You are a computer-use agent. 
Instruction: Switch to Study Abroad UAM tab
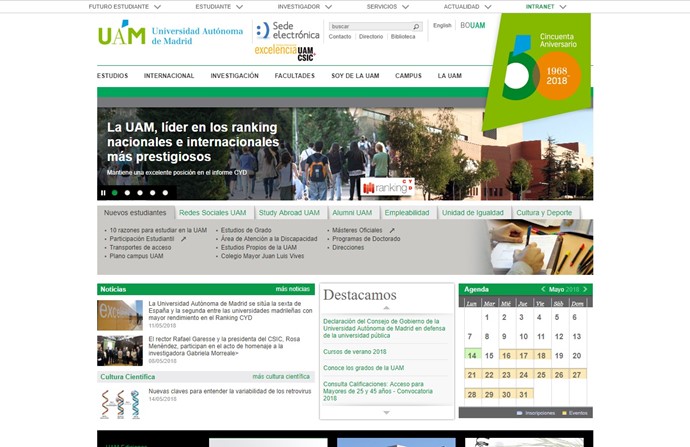click(289, 213)
